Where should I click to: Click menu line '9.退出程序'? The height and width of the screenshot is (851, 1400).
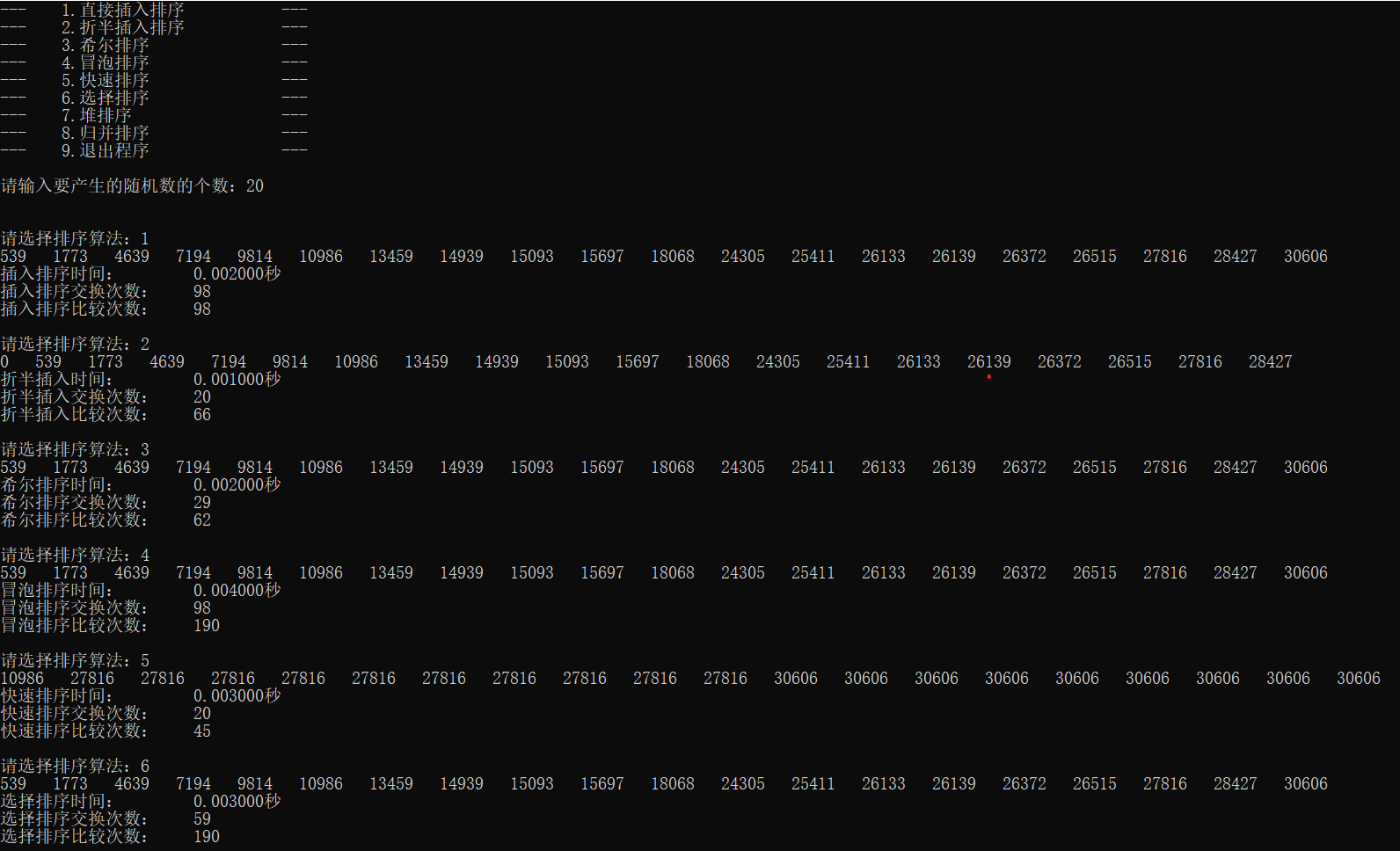tap(106, 150)
